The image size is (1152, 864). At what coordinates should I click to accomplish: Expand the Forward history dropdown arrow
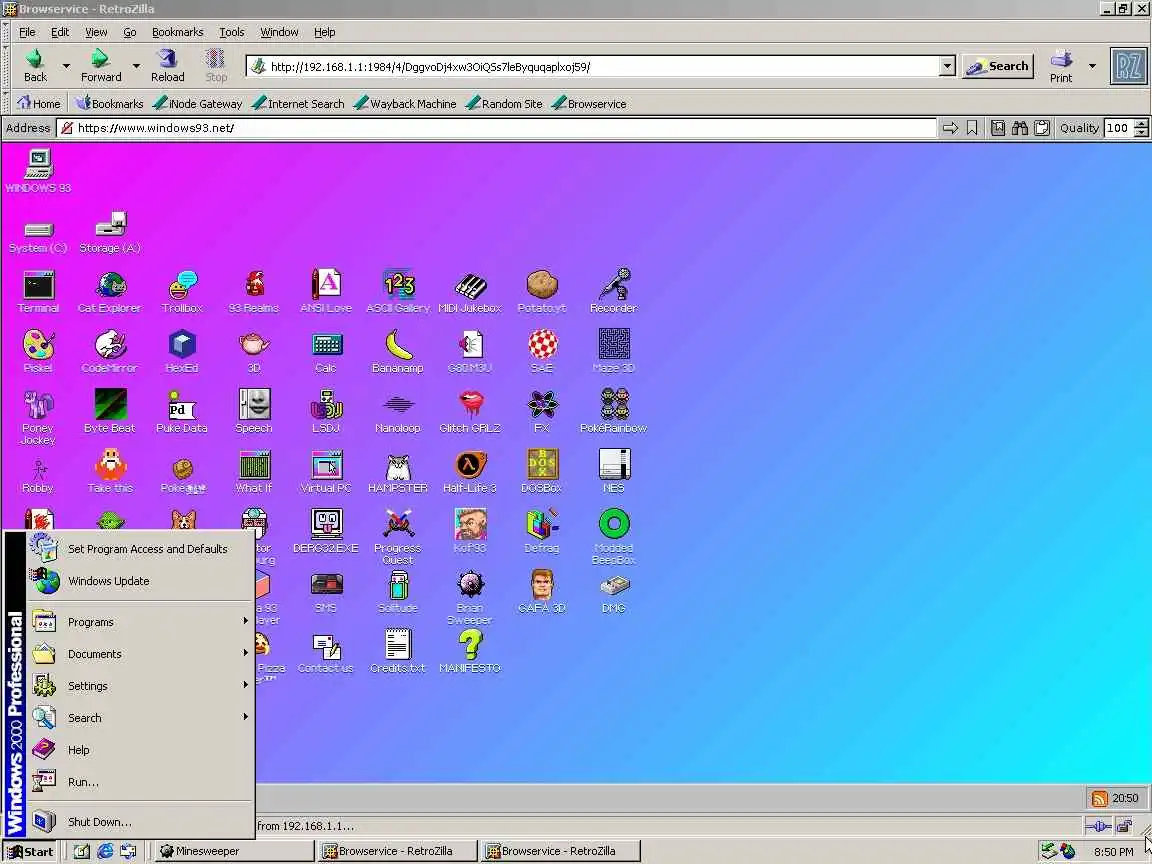pyautogui.click(x=136, y=66)
